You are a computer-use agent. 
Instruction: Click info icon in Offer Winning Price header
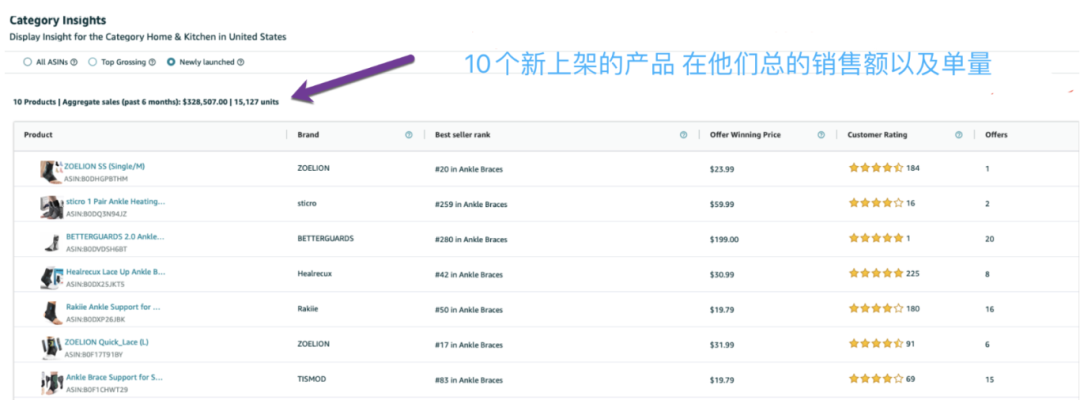pos(821,135)
